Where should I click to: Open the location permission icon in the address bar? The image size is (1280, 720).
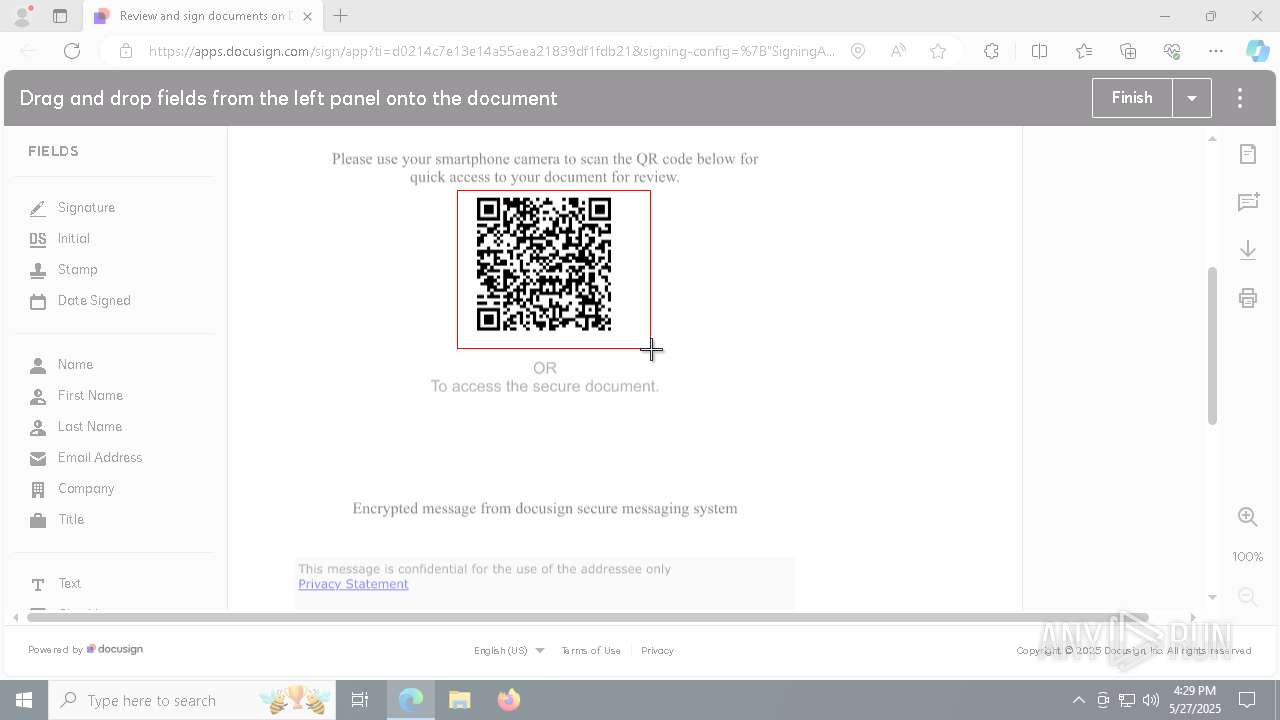tap(858, 51)
